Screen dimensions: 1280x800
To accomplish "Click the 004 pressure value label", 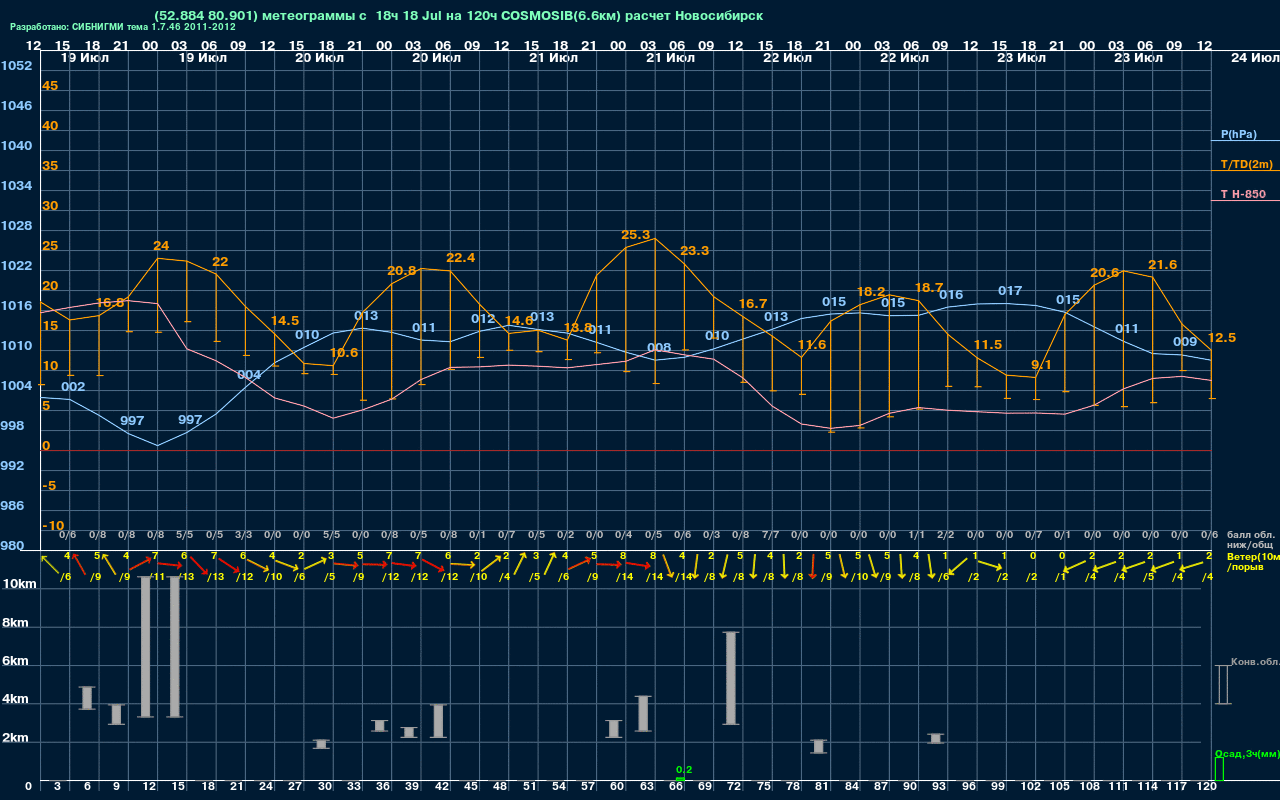I will pyautogui.click(x=249, y=375).
